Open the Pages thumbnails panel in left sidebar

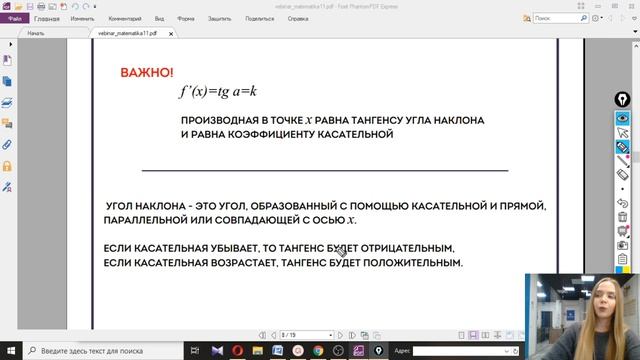tap(7, 82)
